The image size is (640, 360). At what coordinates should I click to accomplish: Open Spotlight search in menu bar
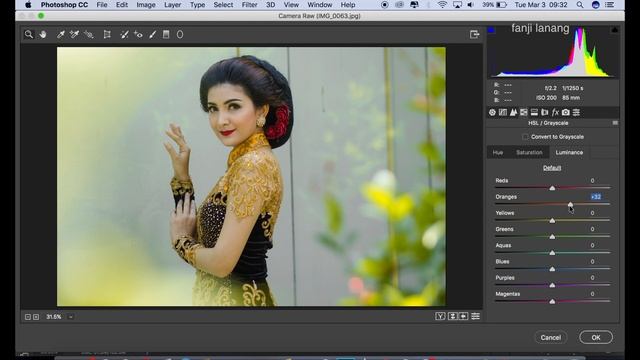[x=580, y=5]
